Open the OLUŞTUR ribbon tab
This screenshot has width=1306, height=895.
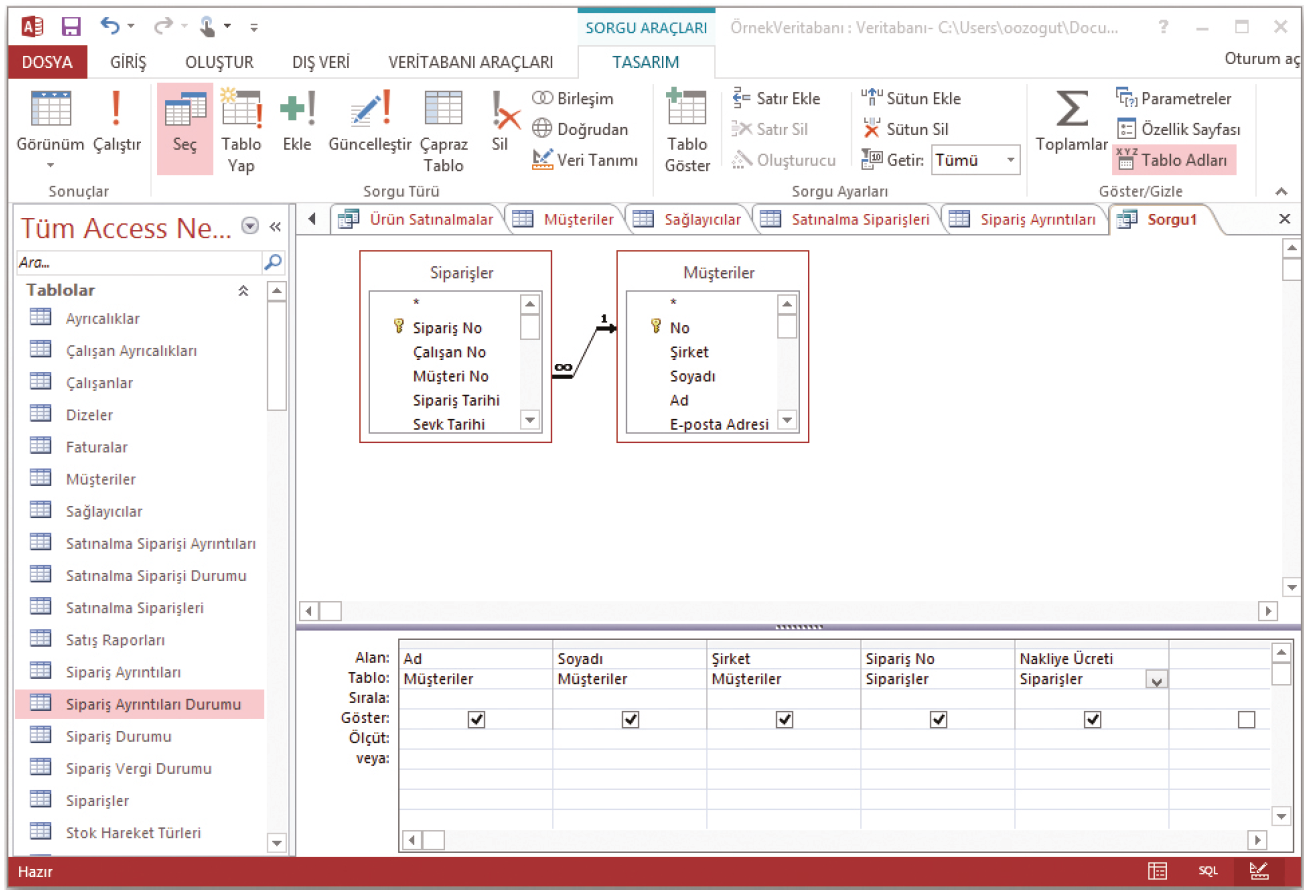pos(219,62)
